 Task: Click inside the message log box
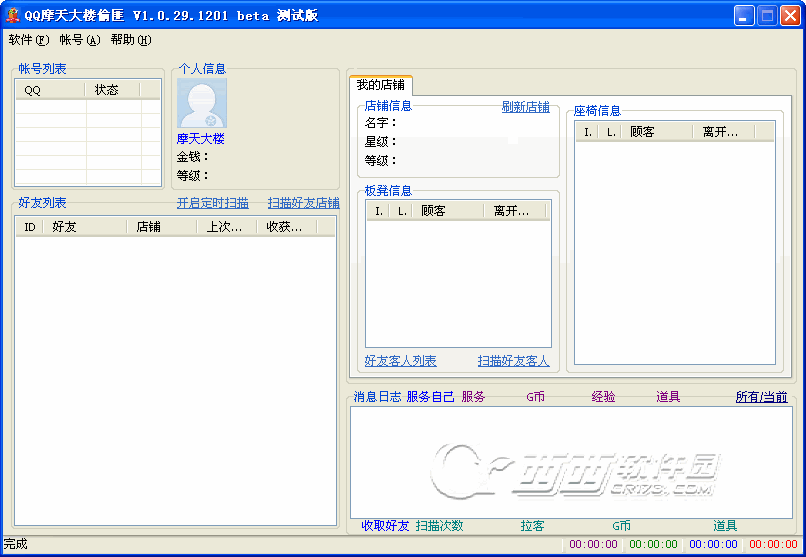coord(571,462)
